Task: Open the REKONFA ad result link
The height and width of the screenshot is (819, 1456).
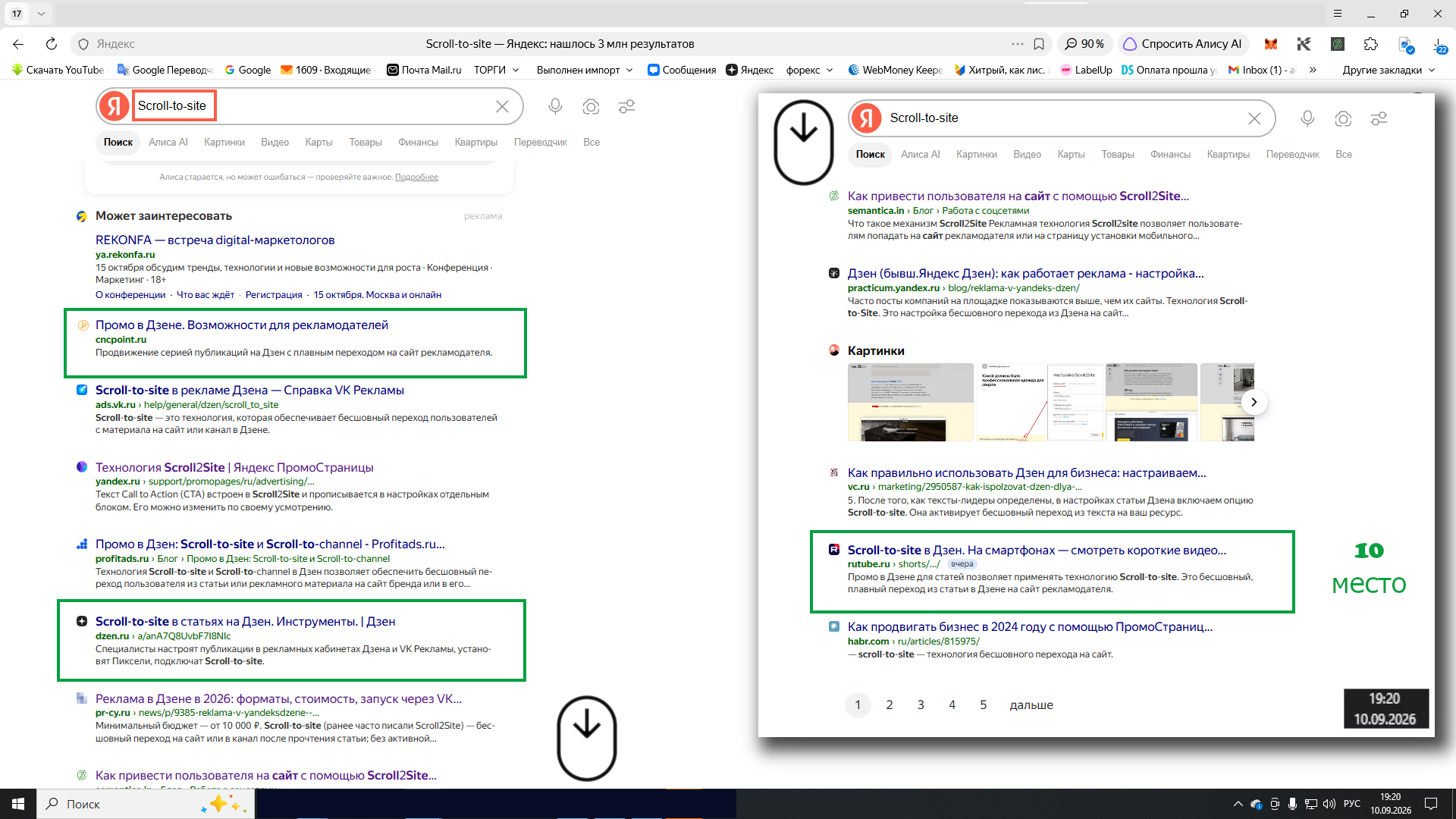Action: [215, 240]
